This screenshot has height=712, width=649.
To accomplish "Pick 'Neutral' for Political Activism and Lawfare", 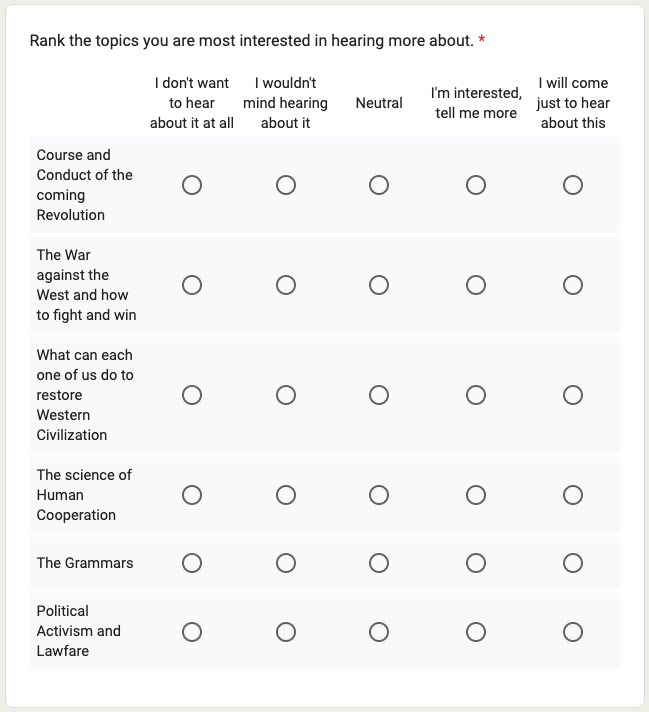I will pyautogui.click(x=379, y=631).
